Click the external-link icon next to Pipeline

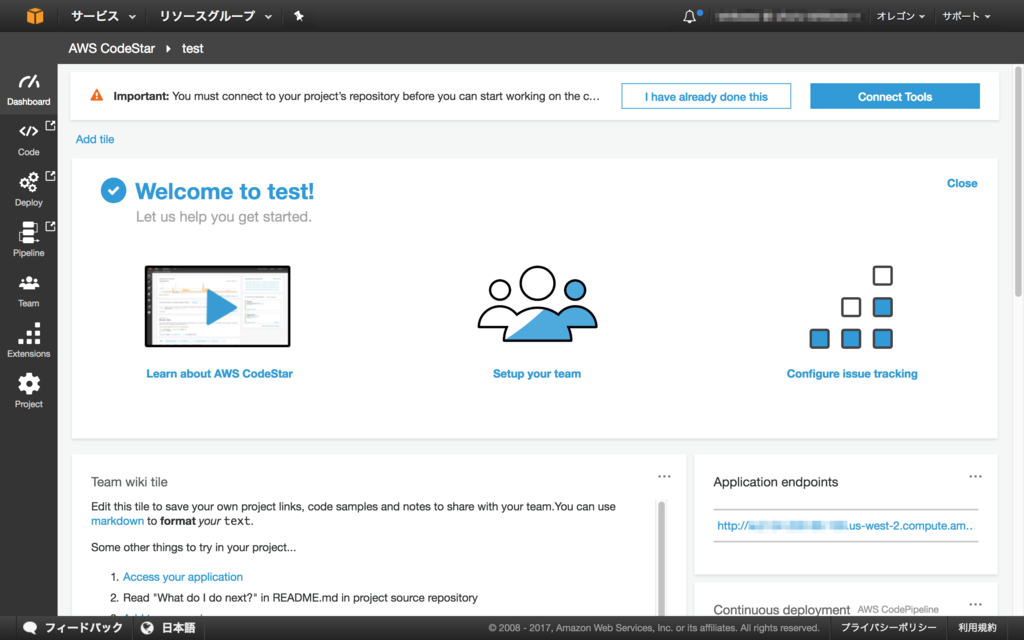pyautogui.click(x=50, y=226)
